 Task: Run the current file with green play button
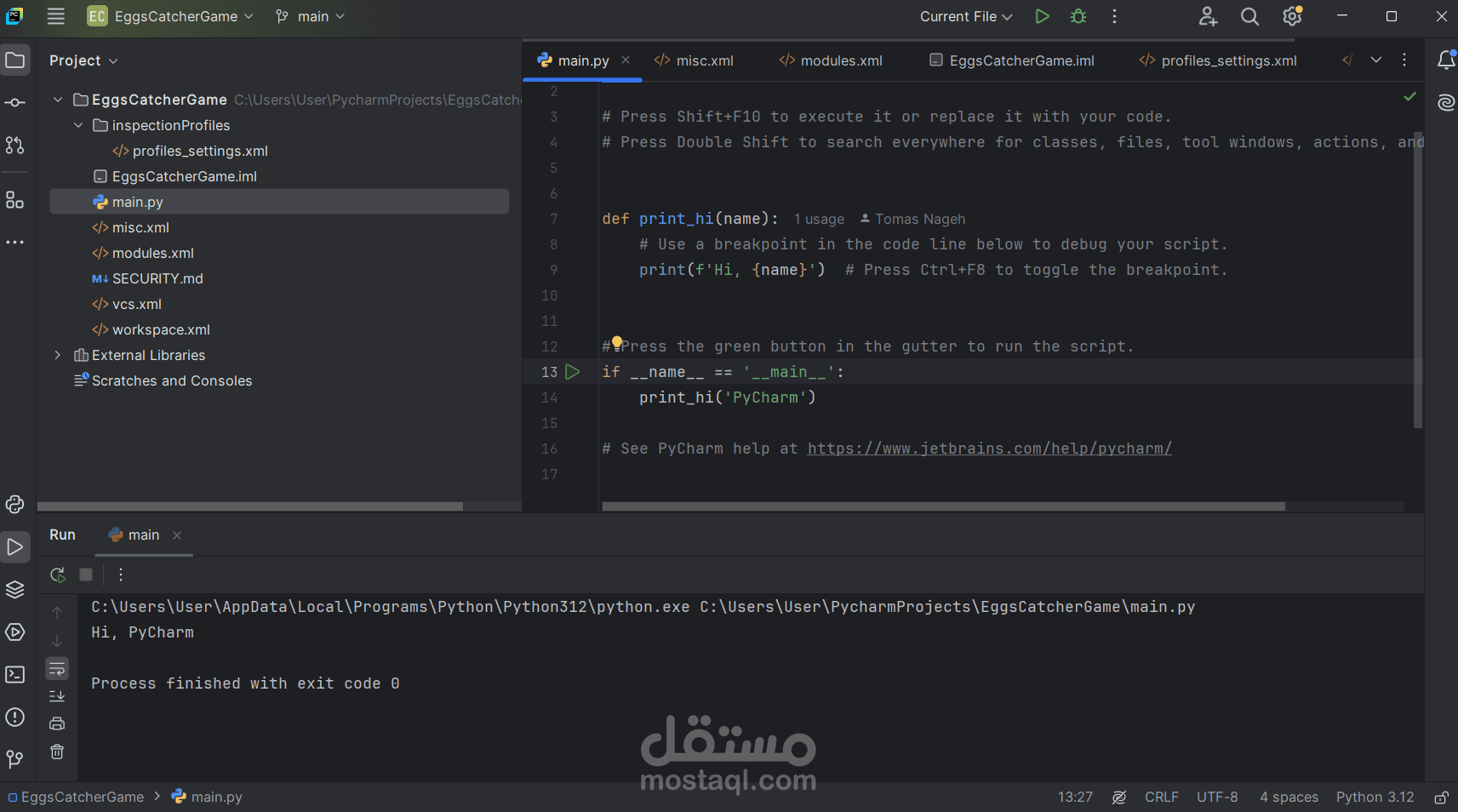coord(1042,16)
